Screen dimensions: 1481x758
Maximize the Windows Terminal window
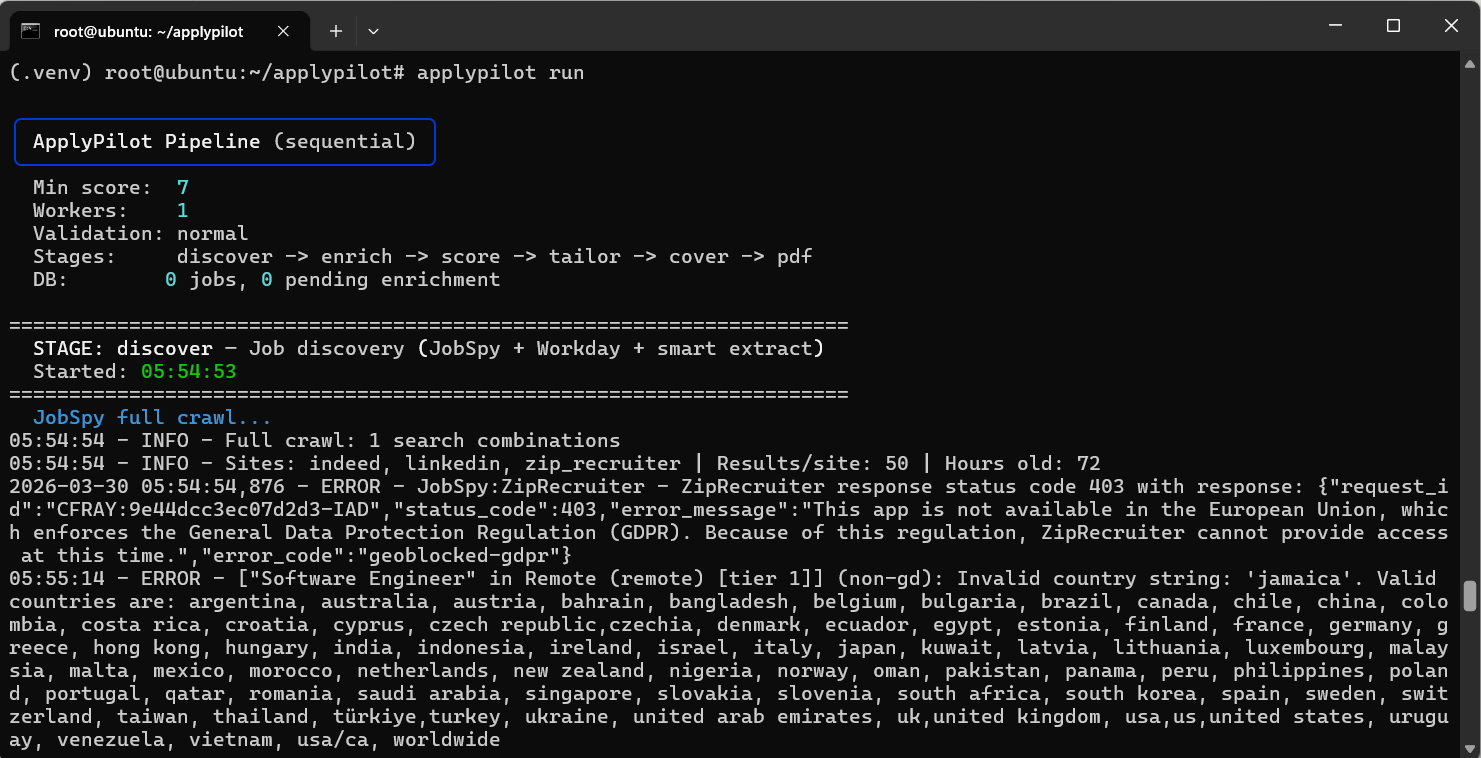(1393, 25)
